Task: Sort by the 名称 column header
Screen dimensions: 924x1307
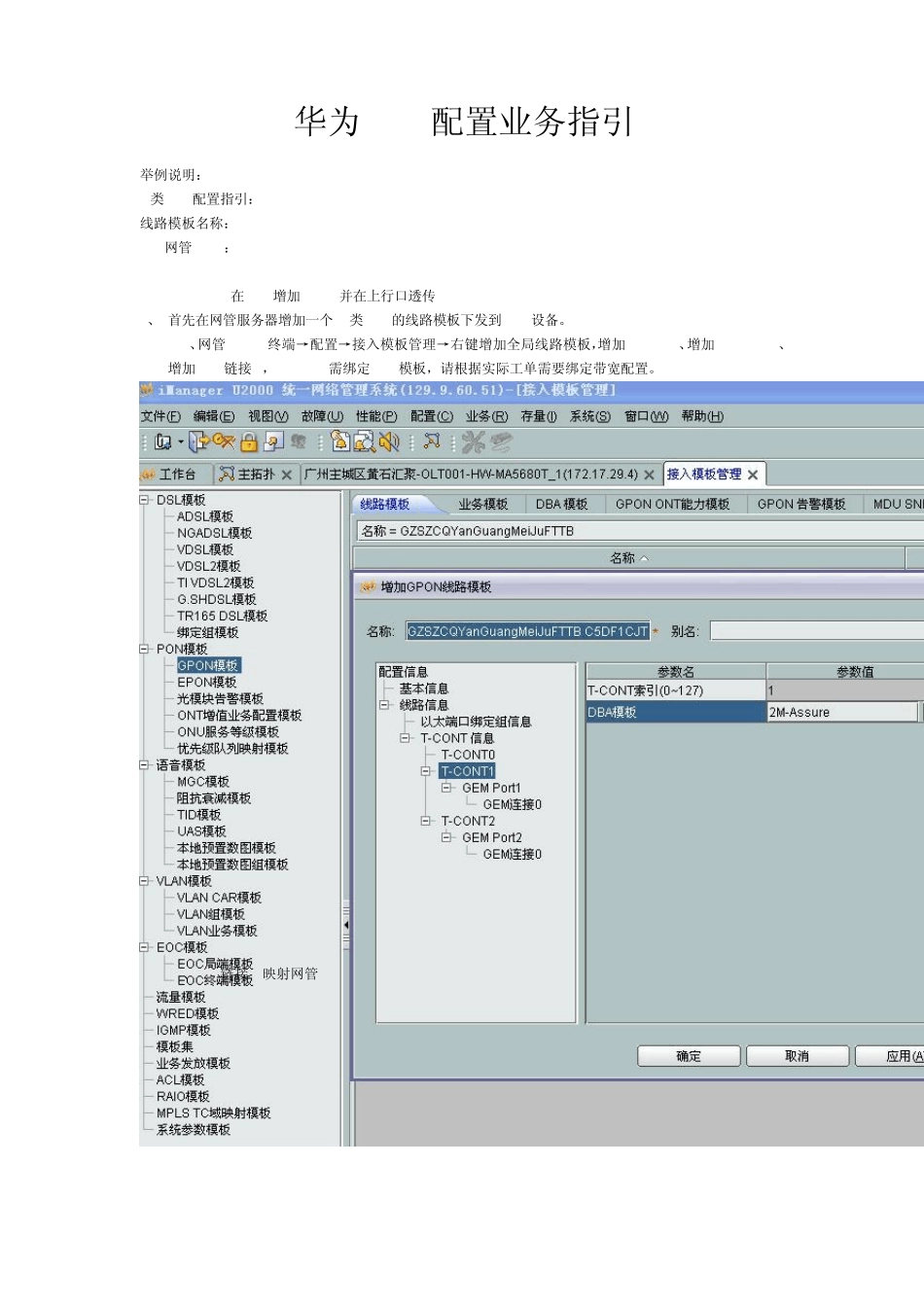Action: [x=628, y=558]
